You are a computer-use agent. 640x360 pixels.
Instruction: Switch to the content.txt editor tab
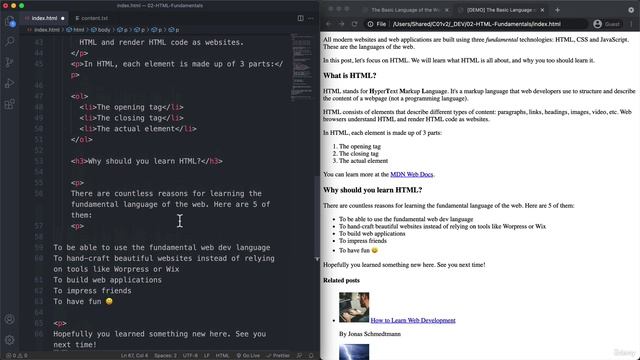tap(92, 18)
